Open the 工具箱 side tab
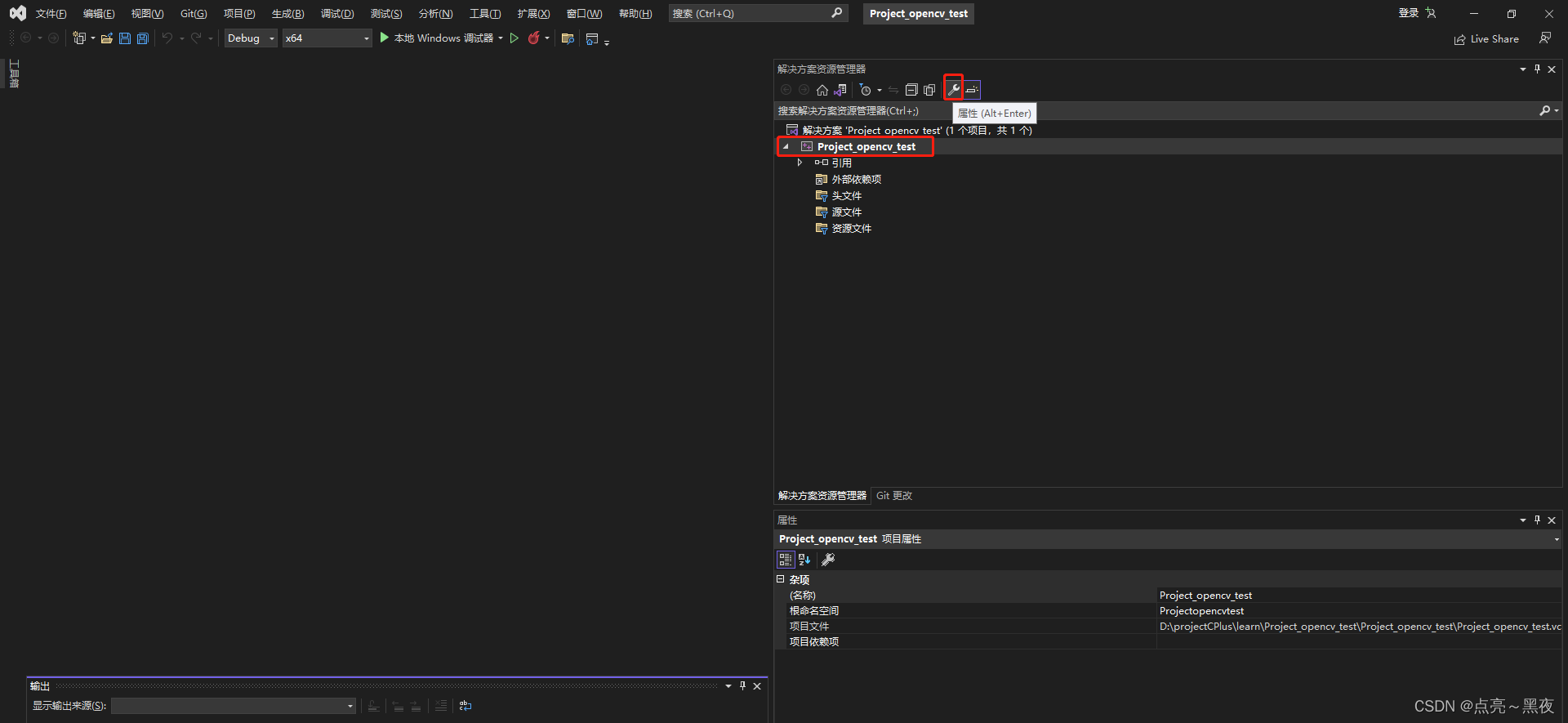 pyautogui.click(x=14, y=74)
